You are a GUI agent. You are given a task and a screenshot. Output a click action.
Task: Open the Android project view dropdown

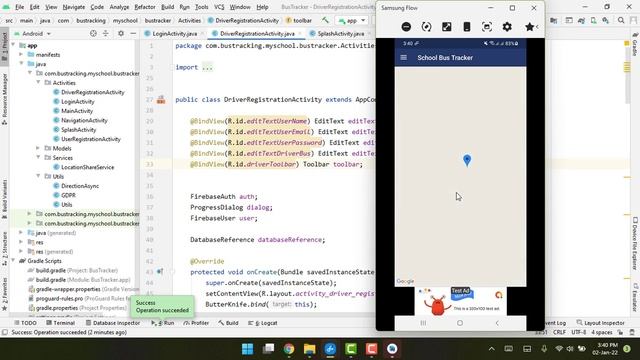(33, 33)
